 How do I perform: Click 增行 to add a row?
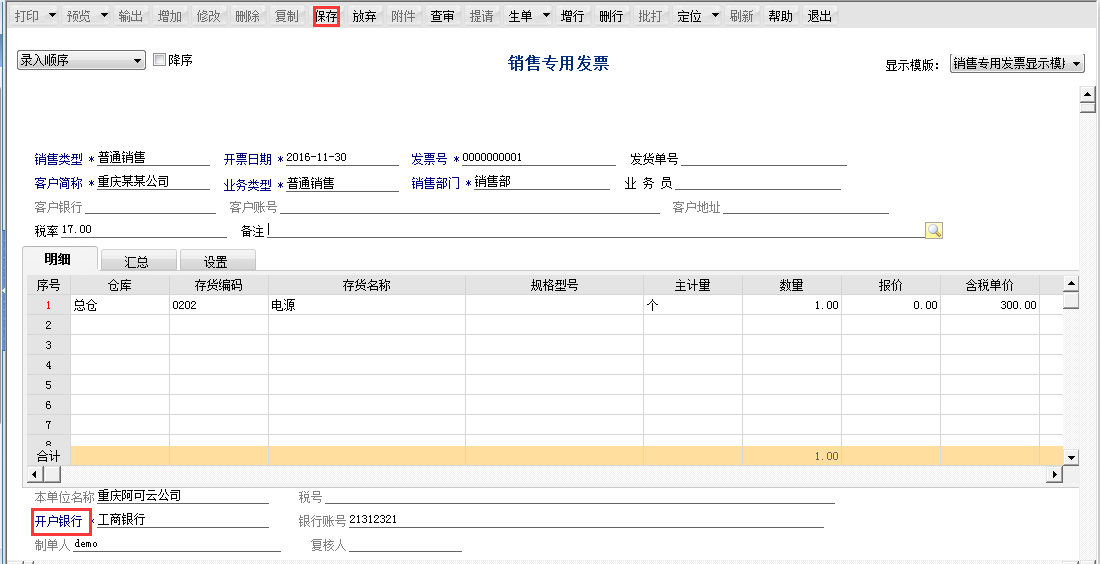[x=573, y=16]
